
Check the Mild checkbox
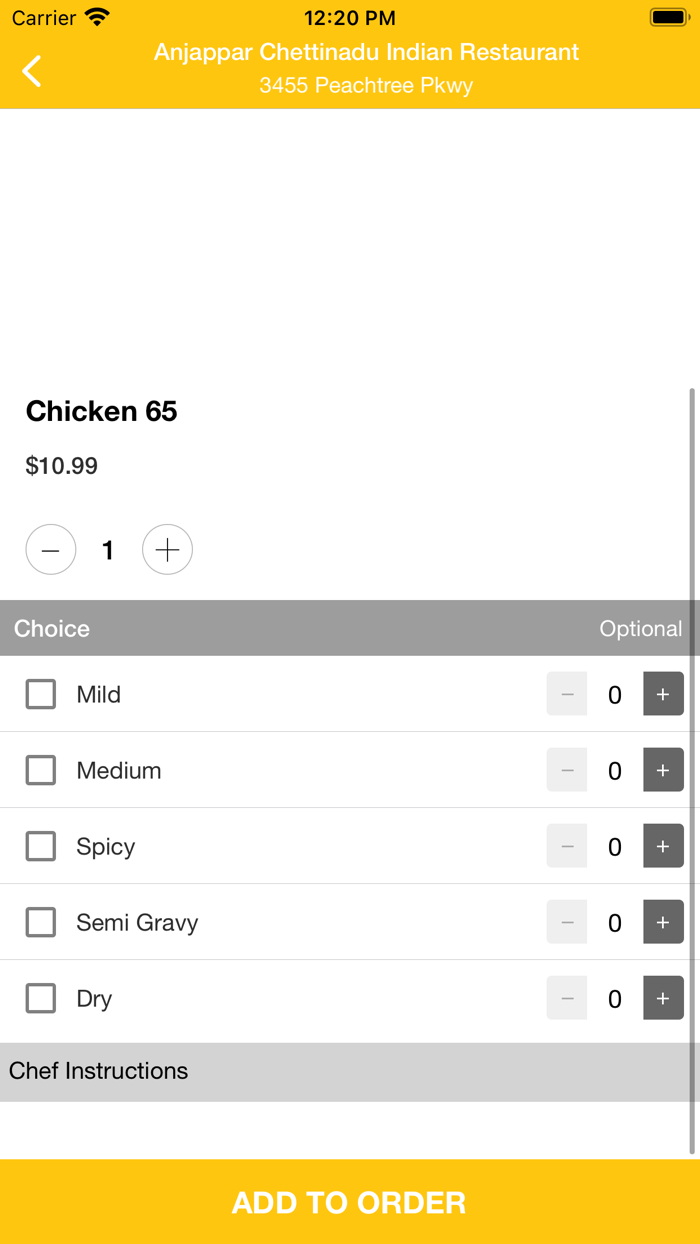(x=41, y=694)
